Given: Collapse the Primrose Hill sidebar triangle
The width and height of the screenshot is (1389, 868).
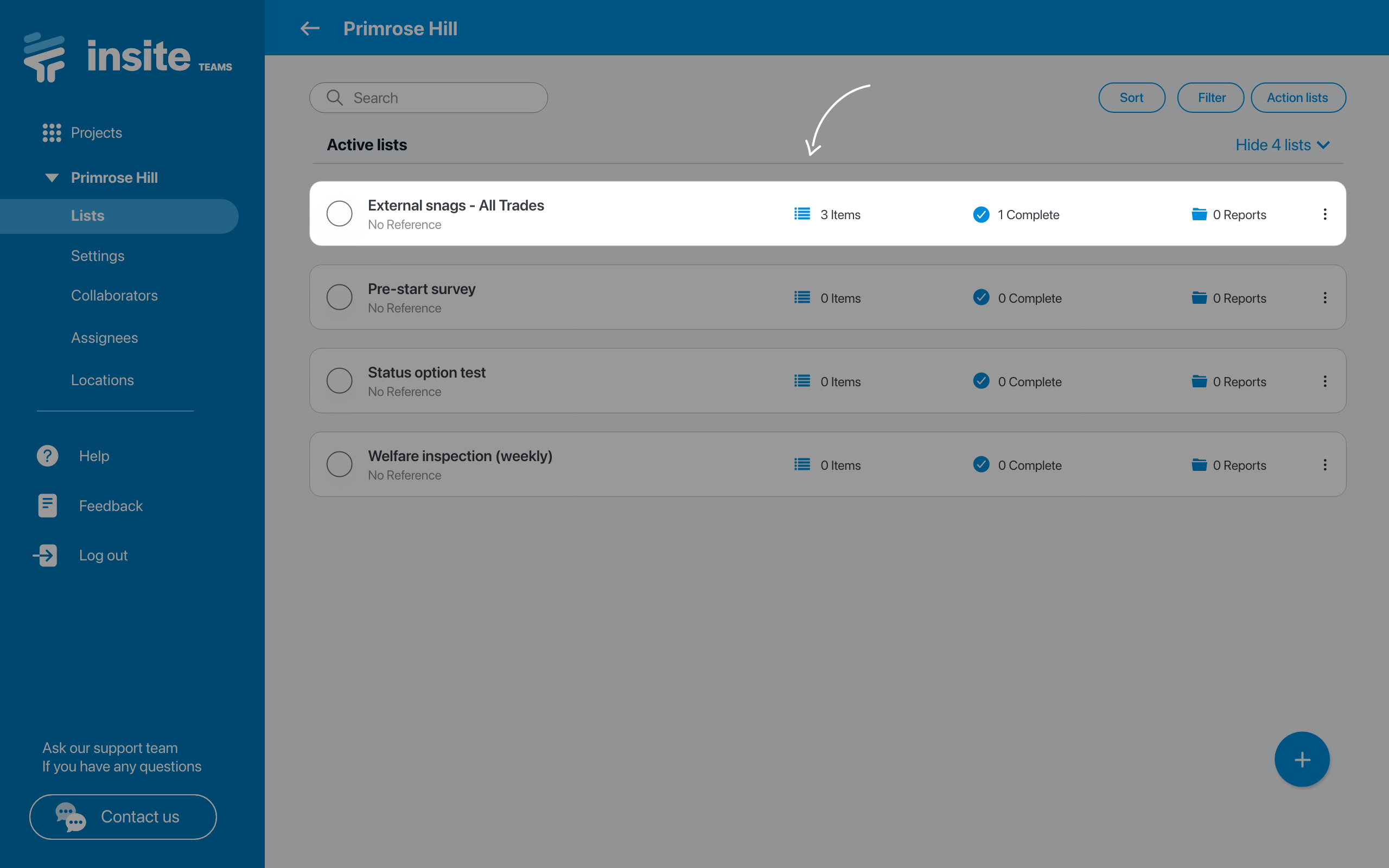Looking at the screenshot, I should click(x=52, y=177).
